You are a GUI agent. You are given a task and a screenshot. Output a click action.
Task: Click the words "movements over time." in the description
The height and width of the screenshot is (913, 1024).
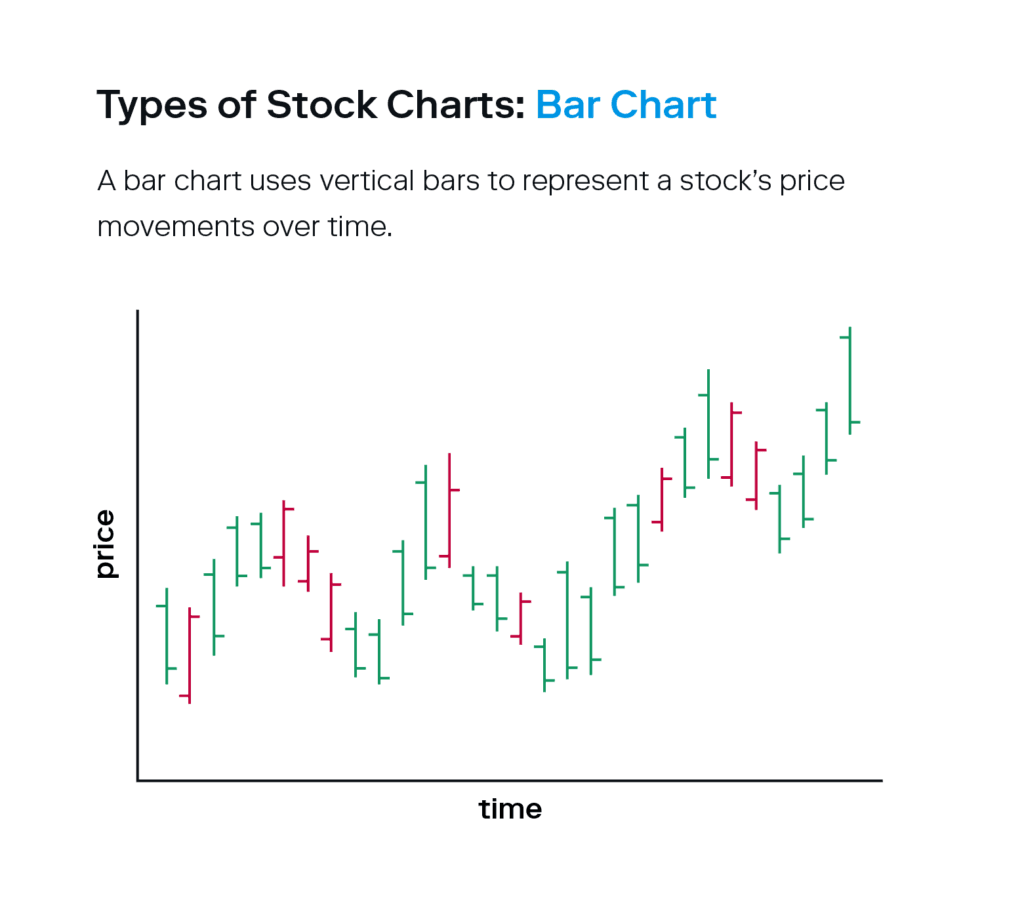click(244, 226)
